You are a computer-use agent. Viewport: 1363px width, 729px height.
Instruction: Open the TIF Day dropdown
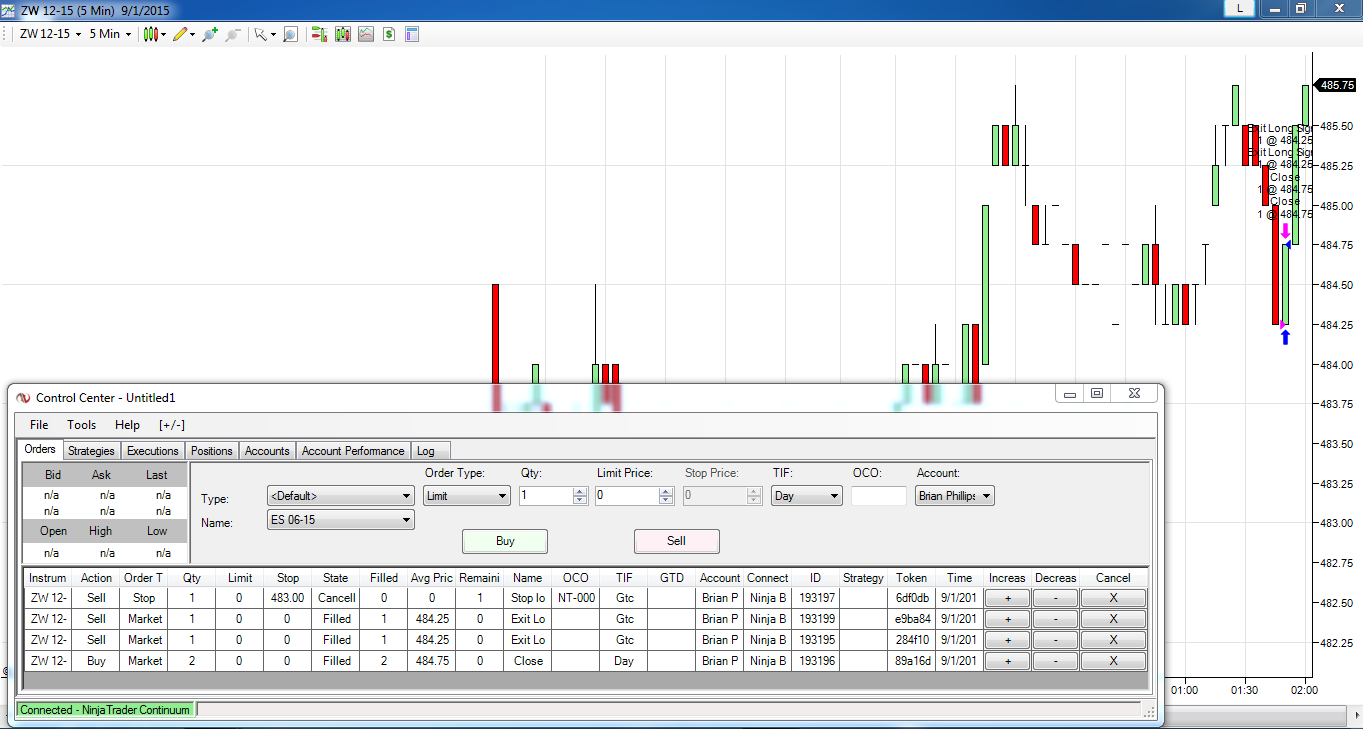pyautogui.click(x=807, y=495)
